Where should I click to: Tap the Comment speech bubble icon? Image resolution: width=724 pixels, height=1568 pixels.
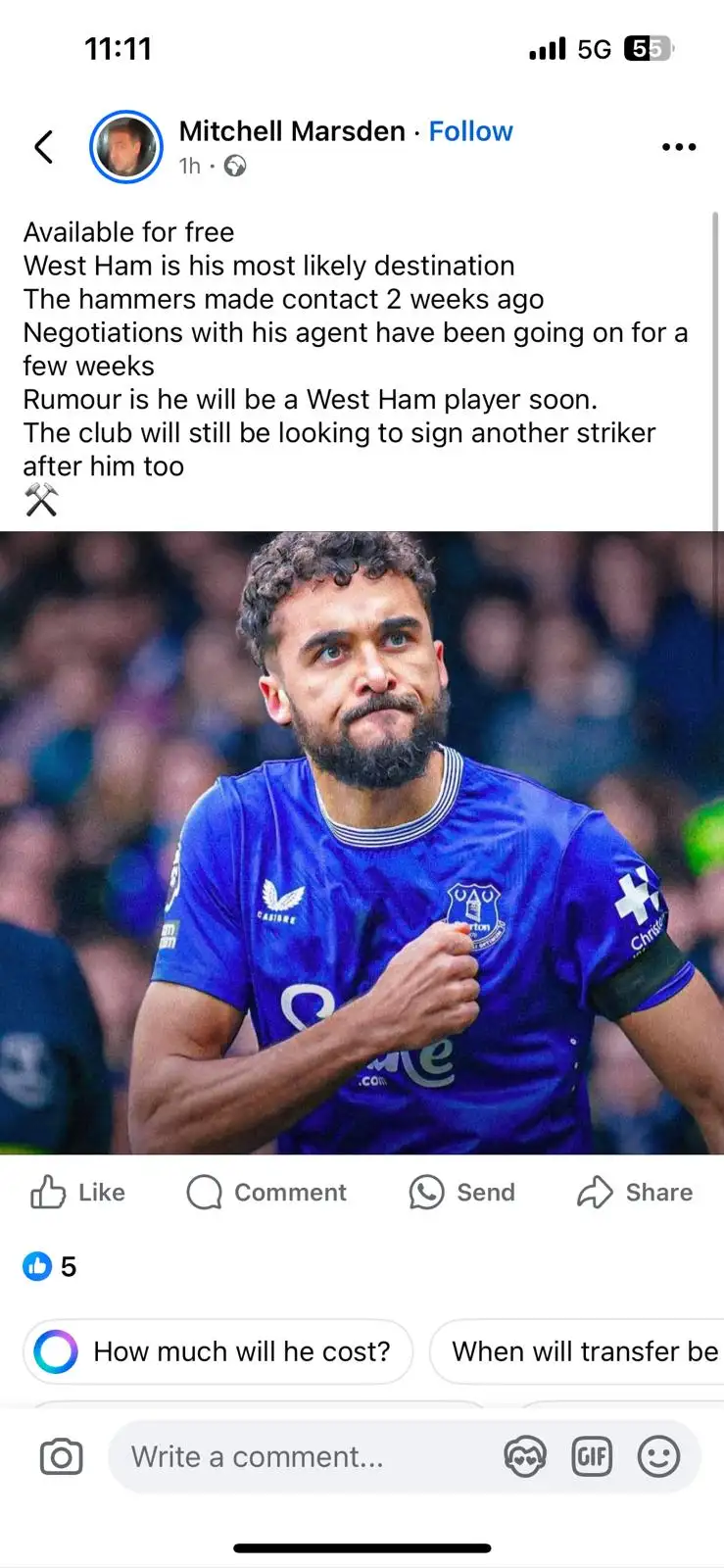click(204, 1193)
